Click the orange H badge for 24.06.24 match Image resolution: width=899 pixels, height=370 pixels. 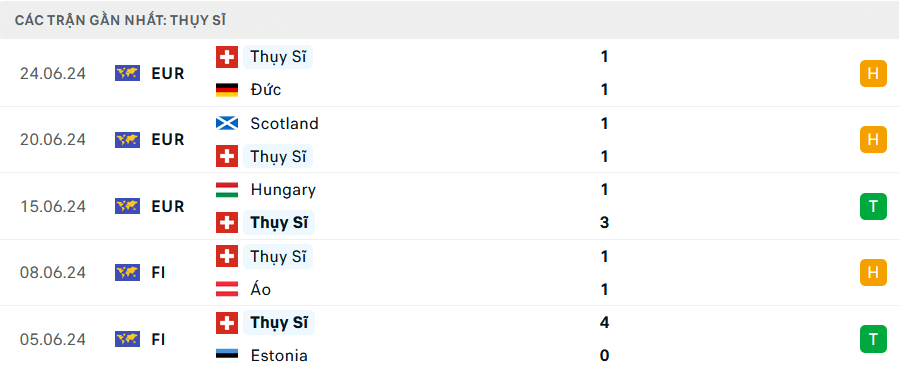[x=873, y=73]
